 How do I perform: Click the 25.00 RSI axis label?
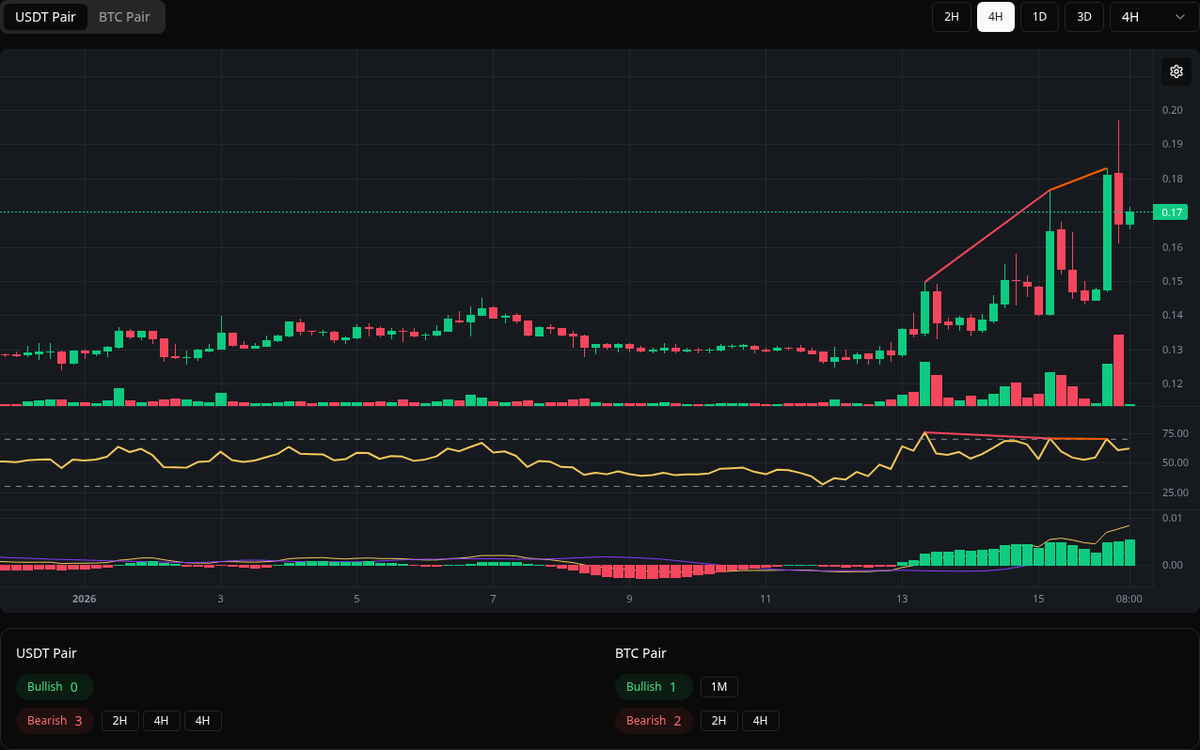(1175, 493)
